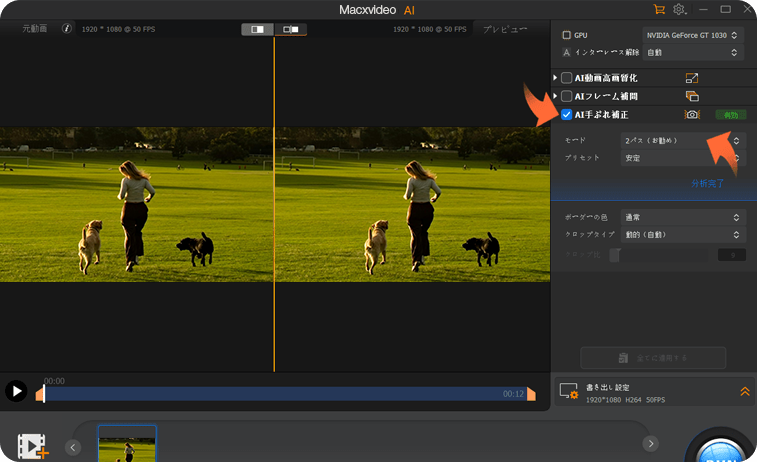Click the AI stabilization camera icon

click(x=692, y=114)
